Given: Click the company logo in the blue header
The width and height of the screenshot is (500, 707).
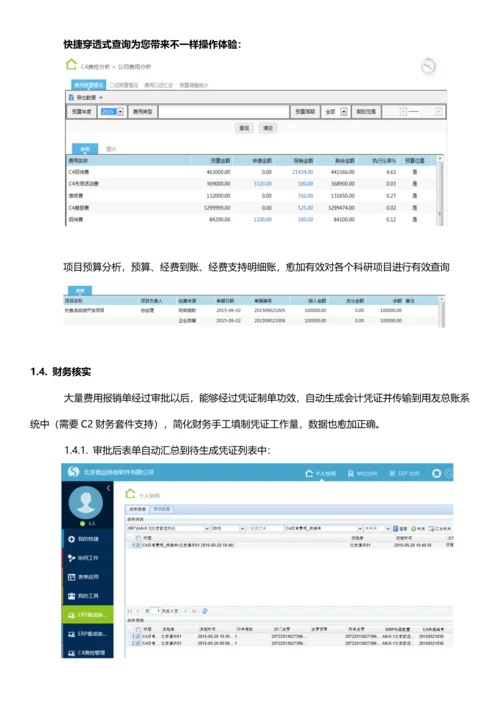Looking at the screenshot, I should 73,472.
